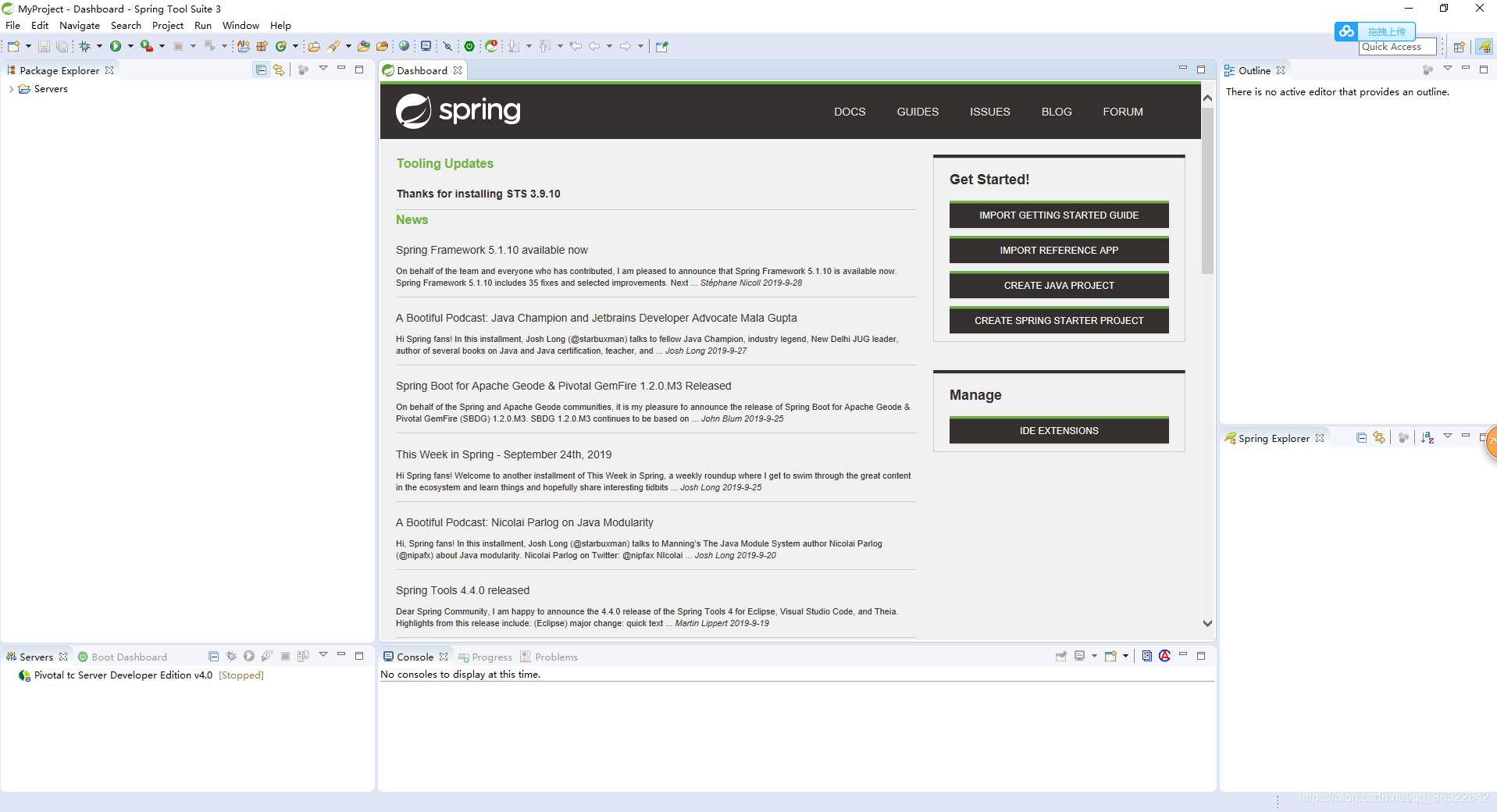The image size is (1497, 812).
Task: Click the Run External Tools icon
Action: tap(146, 46)
